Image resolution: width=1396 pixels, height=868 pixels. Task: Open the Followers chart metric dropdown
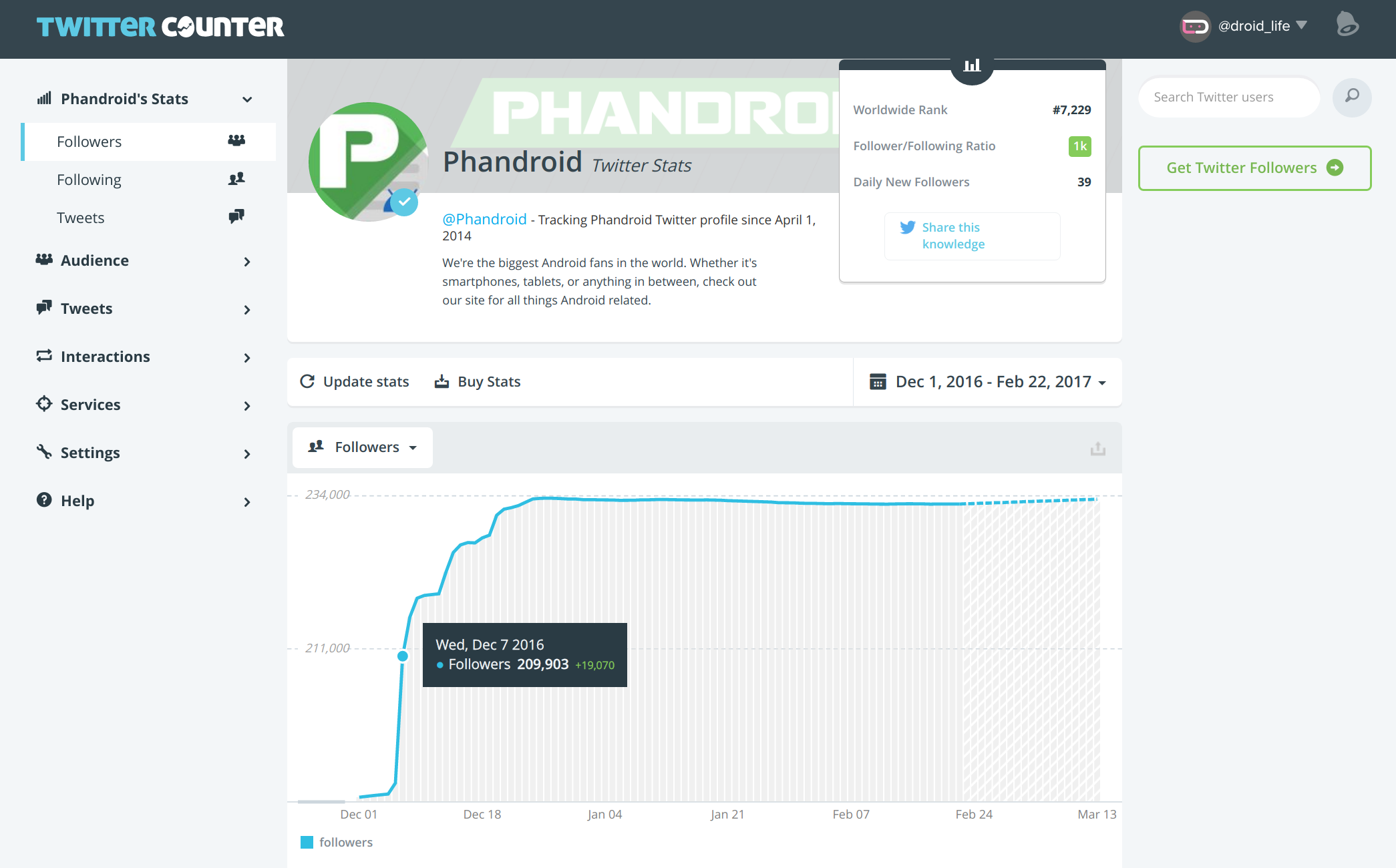pos(363,447)
